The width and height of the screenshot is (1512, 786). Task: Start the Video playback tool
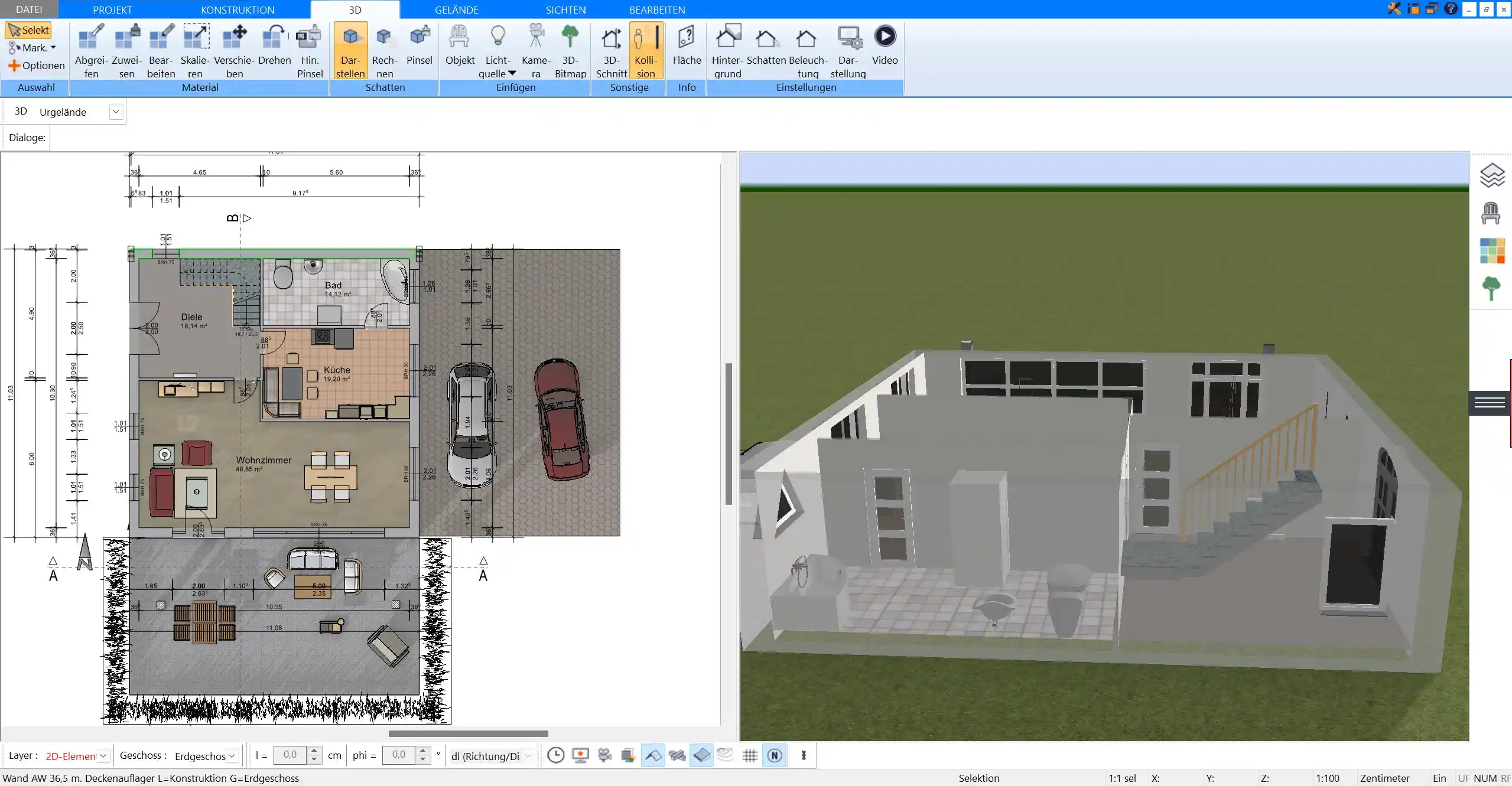(x=885, y=45)
